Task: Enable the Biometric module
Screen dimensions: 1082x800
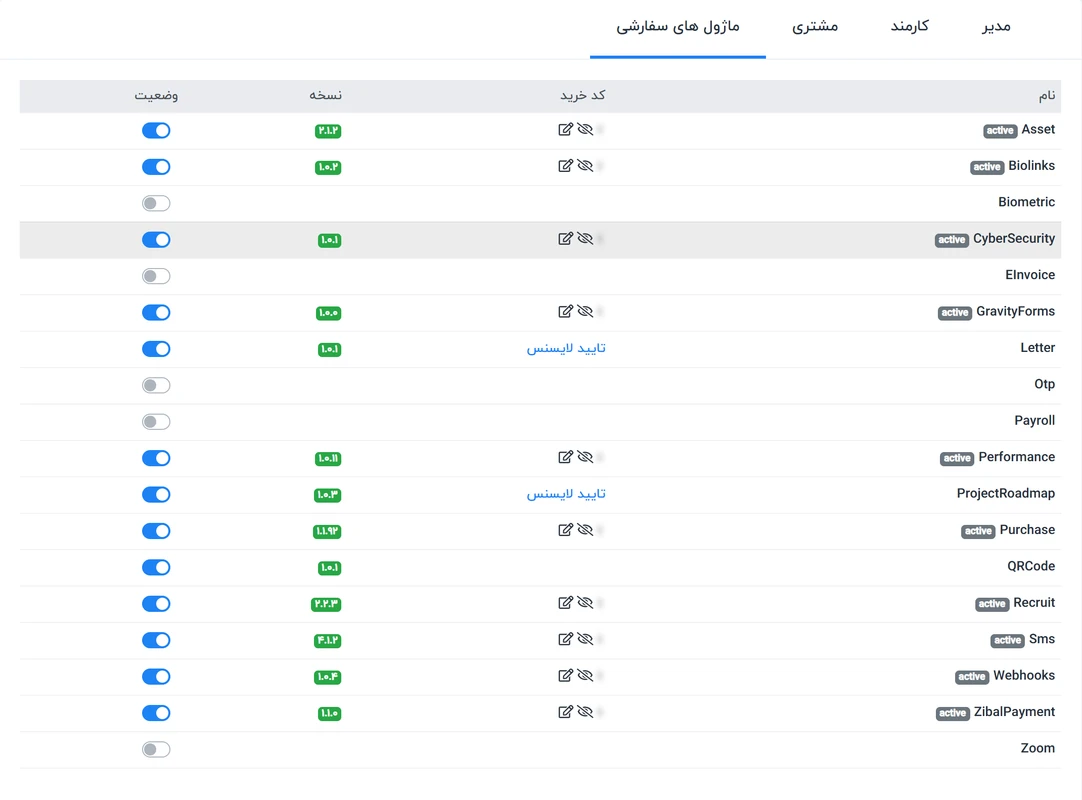Action: pos(156,203)
